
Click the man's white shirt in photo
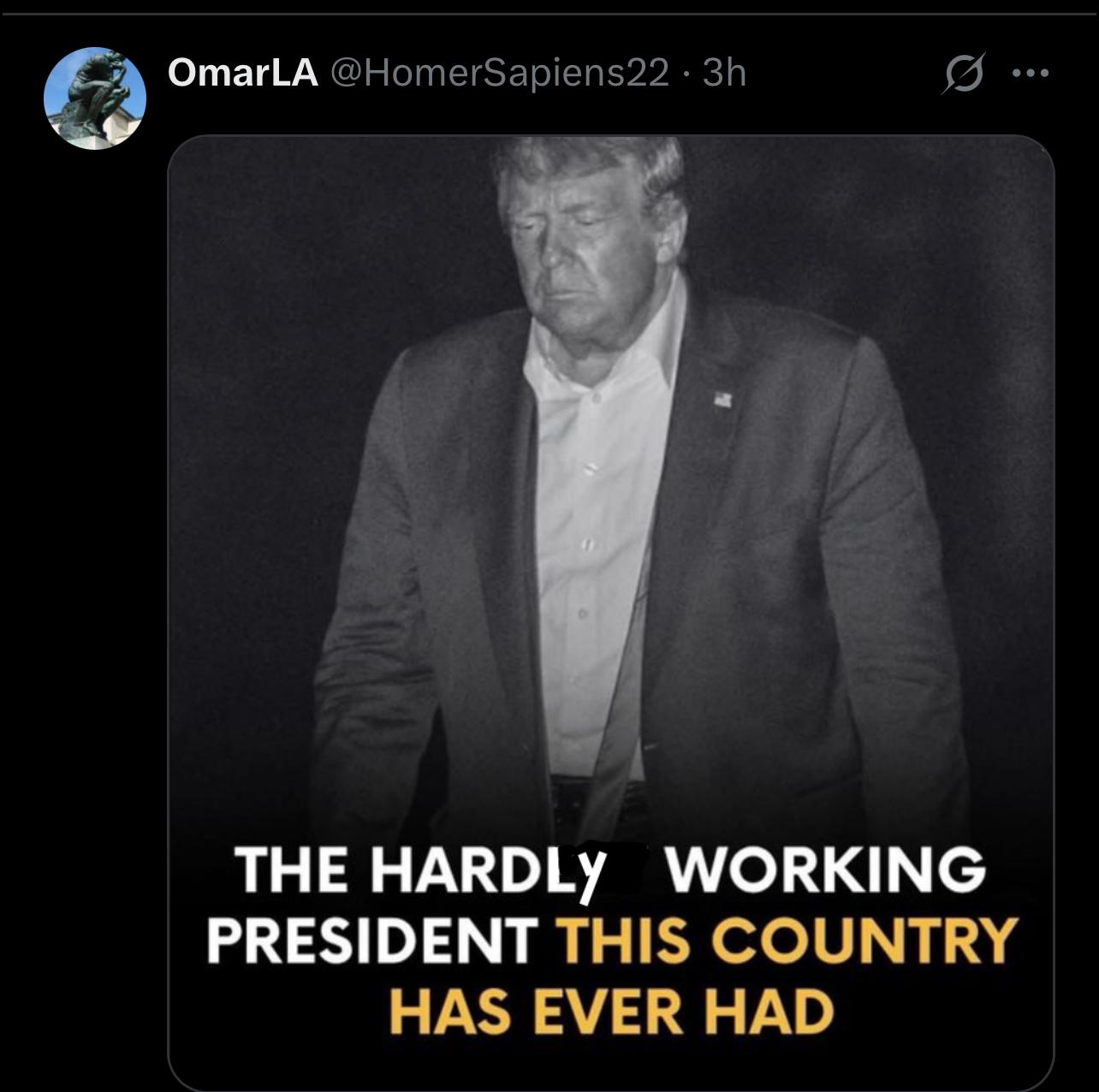[x=591, y=513]
